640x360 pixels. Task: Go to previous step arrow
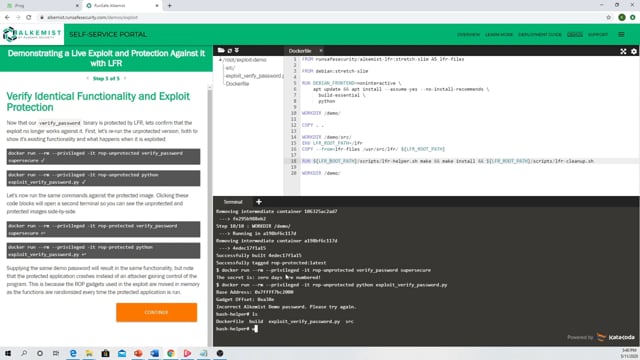click(x=87, y=78)
